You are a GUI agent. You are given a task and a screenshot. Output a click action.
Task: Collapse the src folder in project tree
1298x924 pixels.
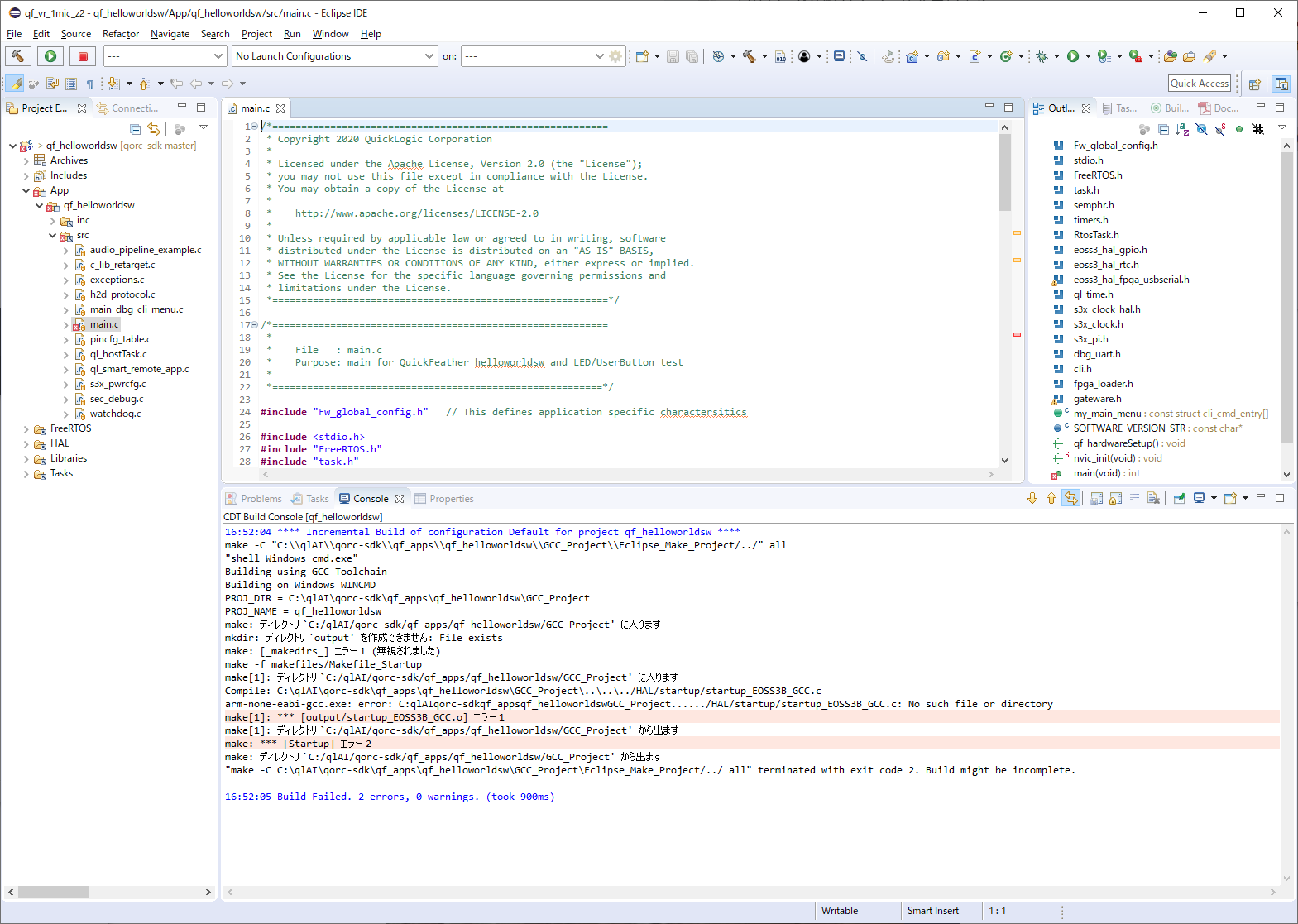pyautogui.click(x=53, y=236)
